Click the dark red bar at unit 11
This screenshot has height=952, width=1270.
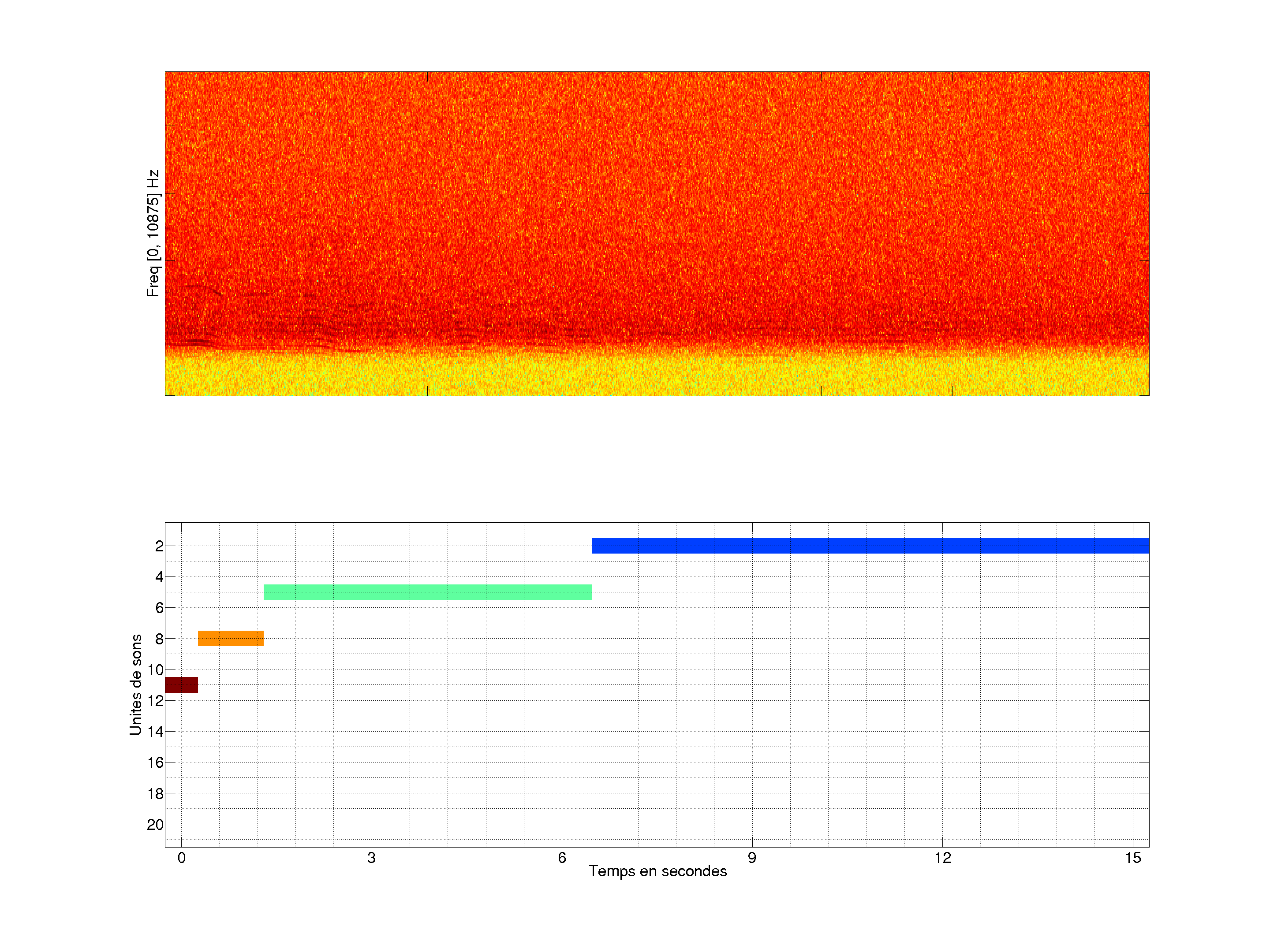click(x=181, y=684)
